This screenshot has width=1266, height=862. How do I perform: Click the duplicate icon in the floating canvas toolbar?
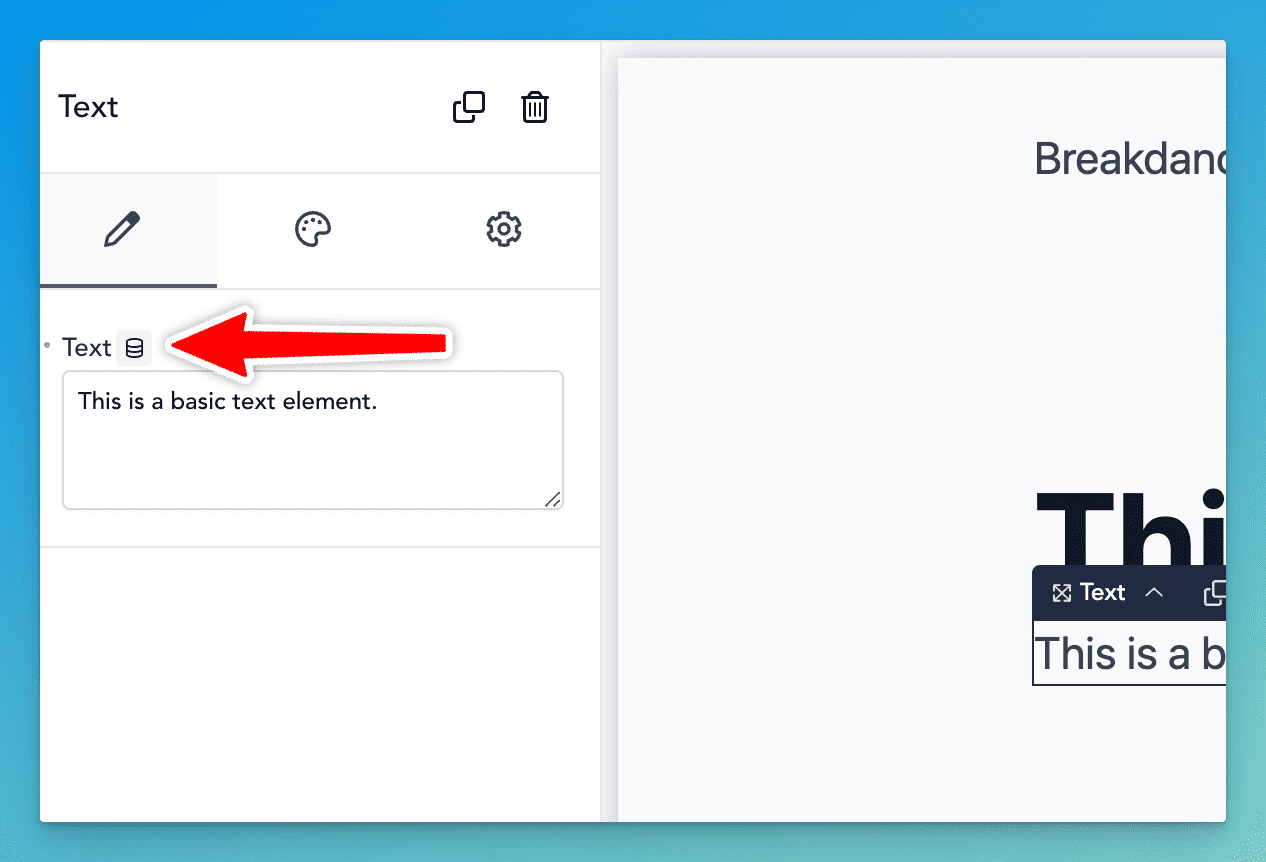(1215, 593)
